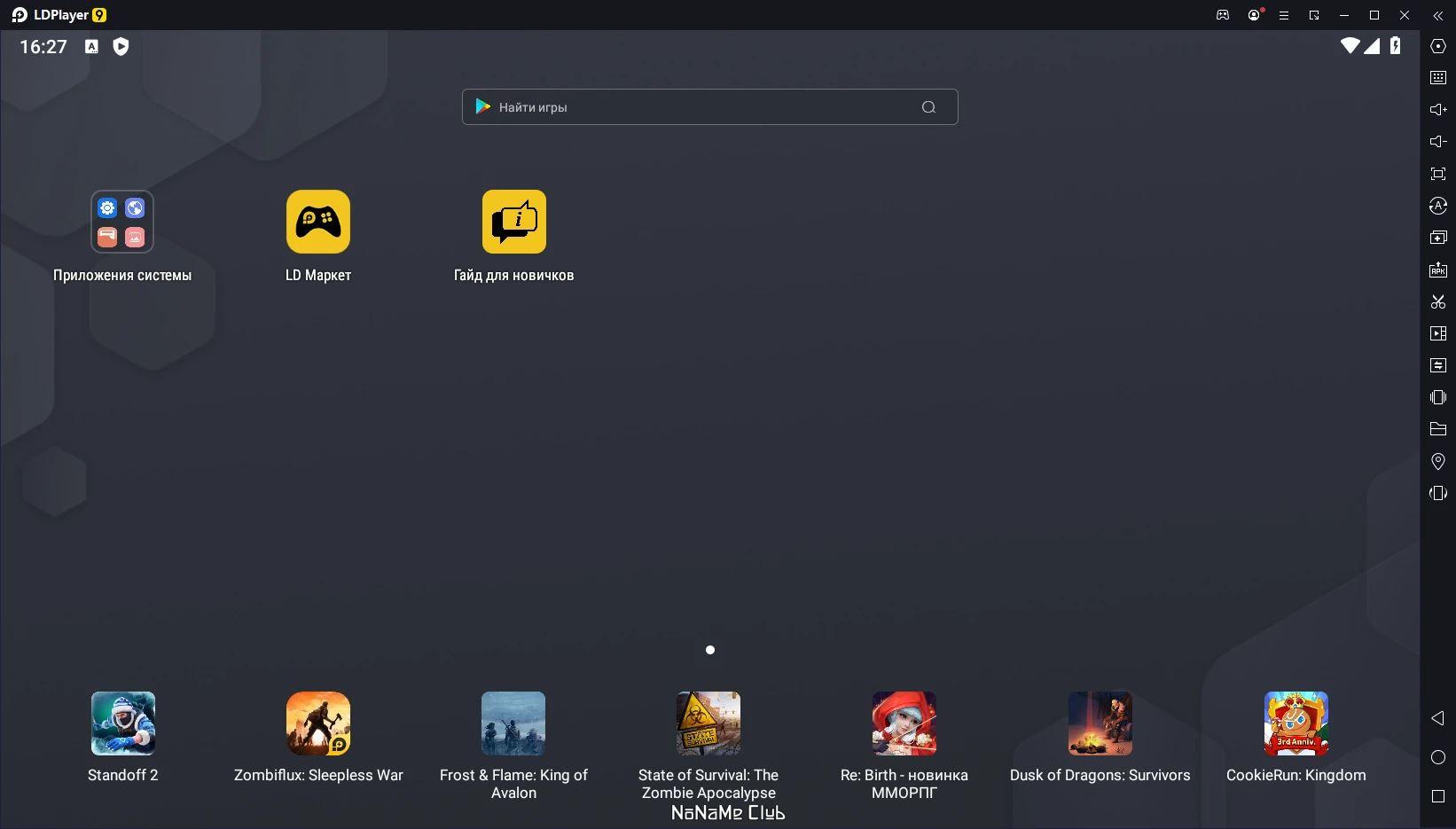Open the shared folder sidebar icon
The height and width of the screenshot is (829, 1456).
coord(1438,429)
